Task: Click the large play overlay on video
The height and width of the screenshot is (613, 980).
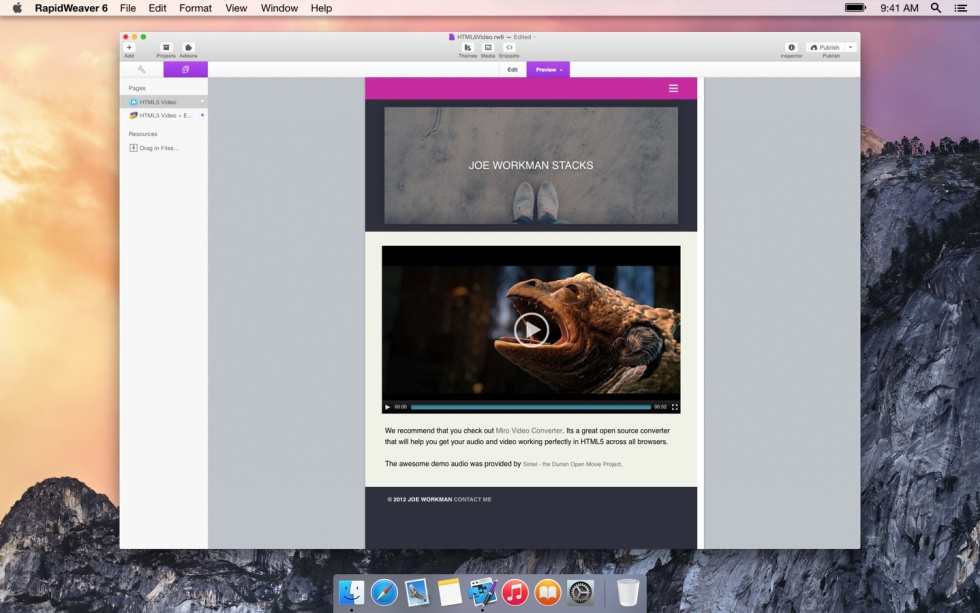Action: tap(531, 329)
